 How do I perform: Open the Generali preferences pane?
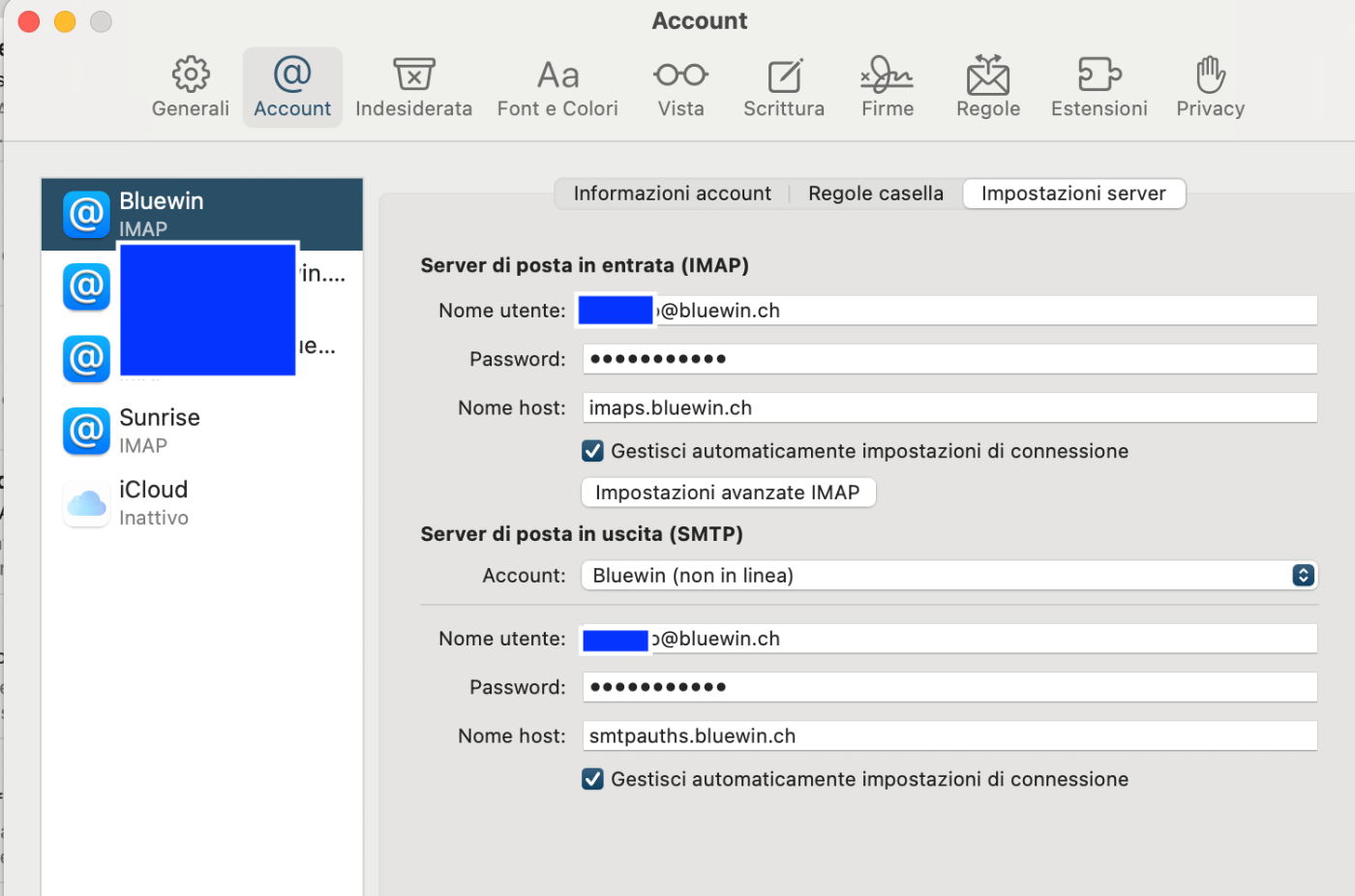click(191, 87)
